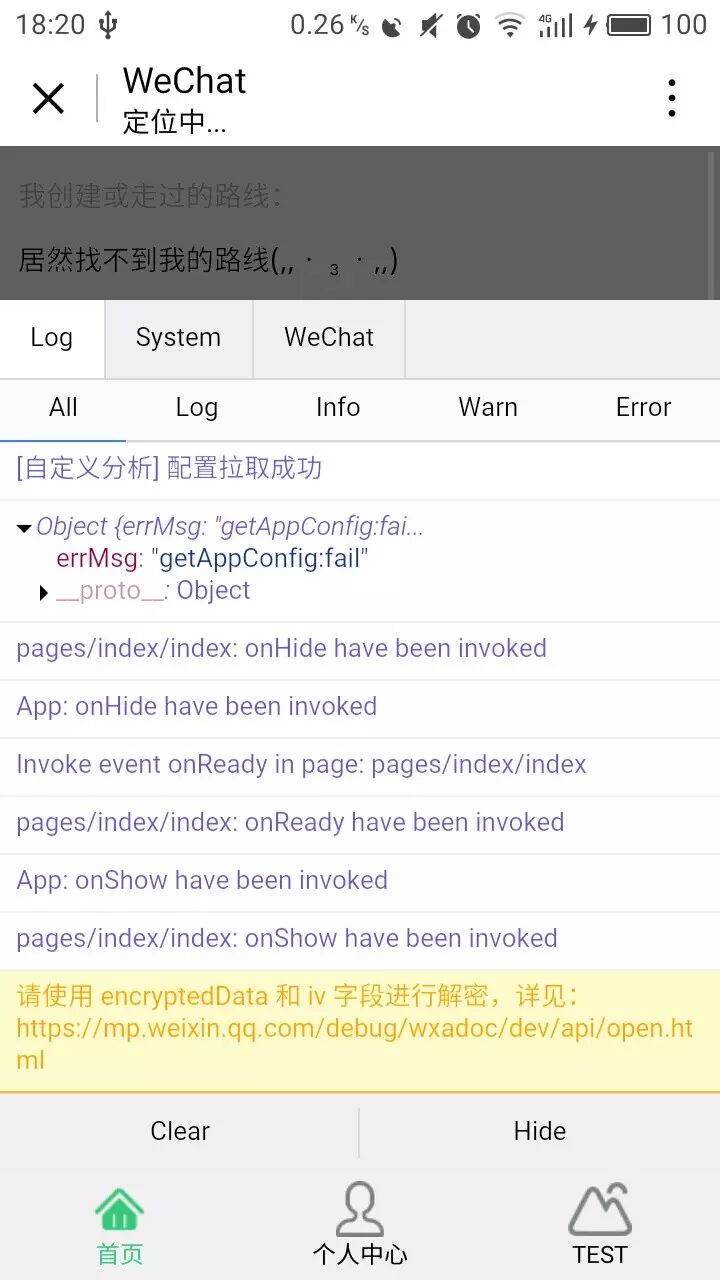Filter by Warn level
The image size is (720, 1280).
(488, 408)
